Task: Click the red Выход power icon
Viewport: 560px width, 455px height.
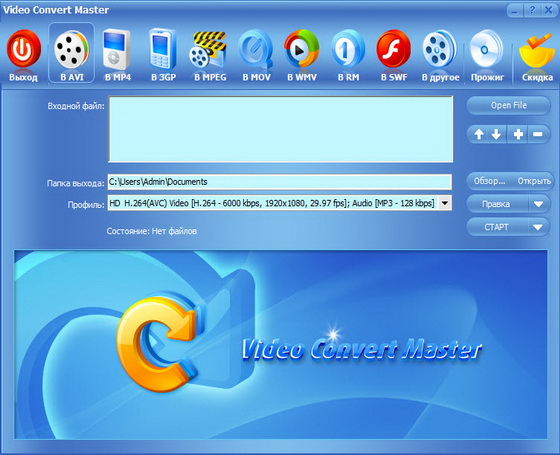Action: tap(23, 50)
